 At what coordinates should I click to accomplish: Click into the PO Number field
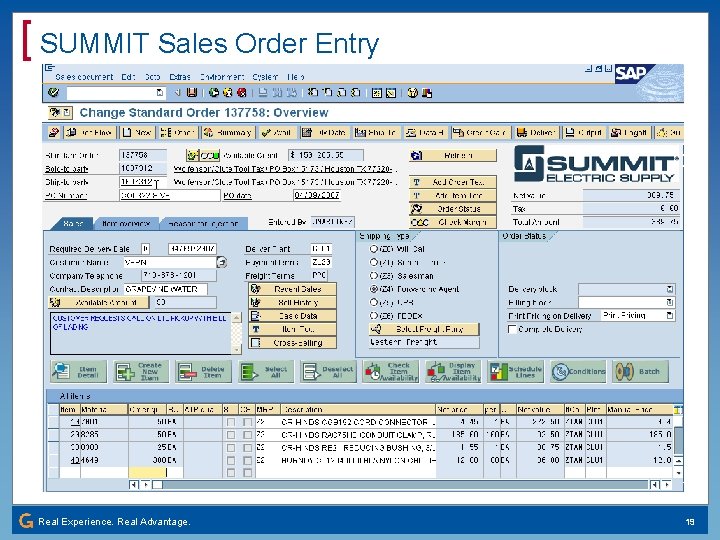tap(169, 195)
